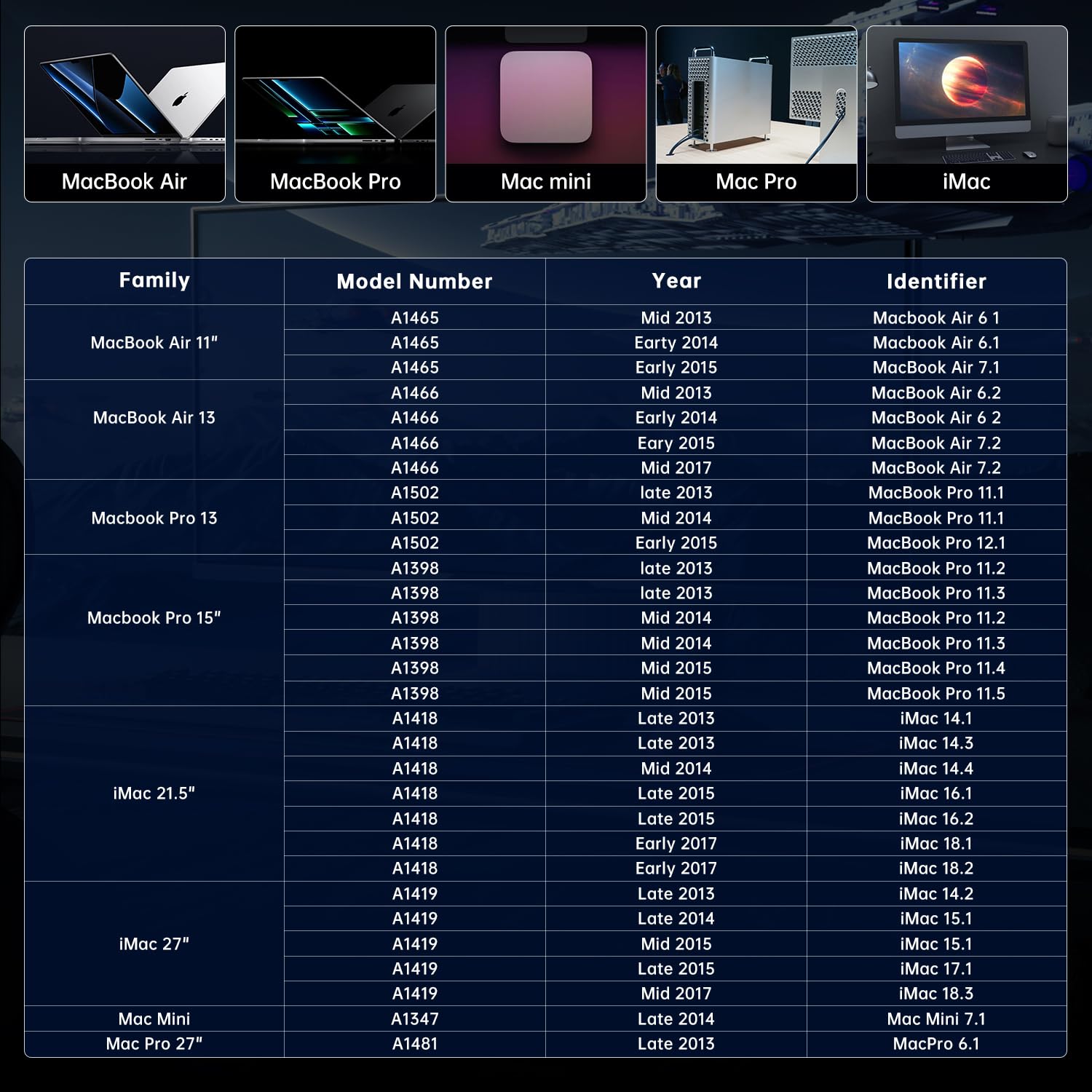1092x1092 pixels.
Task: Click identifier "Mac Mini 7.1"
Action: pos(936,1018)
